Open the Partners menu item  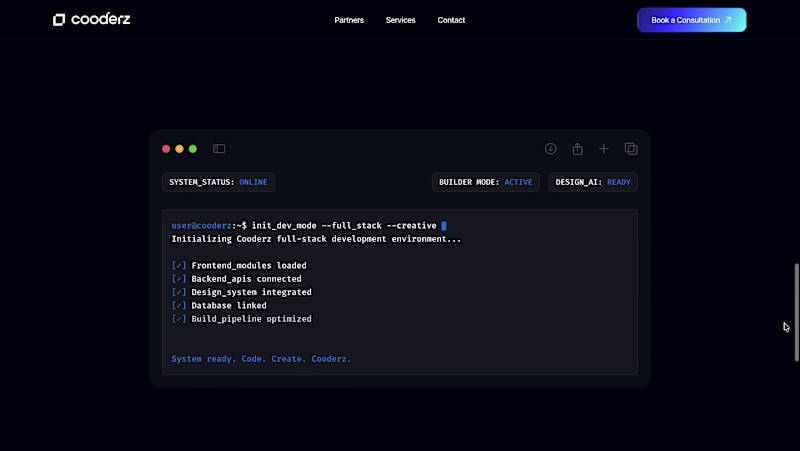pos(349,20)
